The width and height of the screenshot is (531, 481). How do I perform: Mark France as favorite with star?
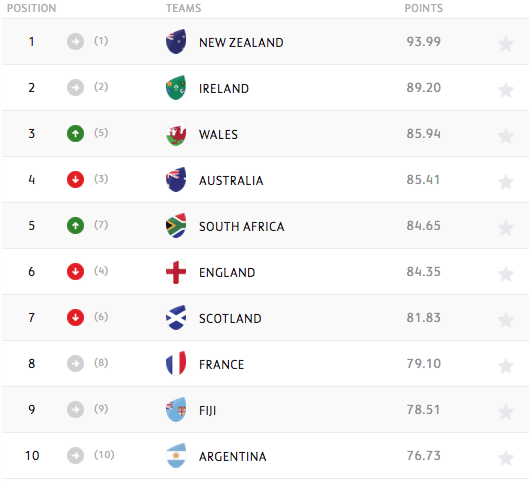(x=506, y=366)
